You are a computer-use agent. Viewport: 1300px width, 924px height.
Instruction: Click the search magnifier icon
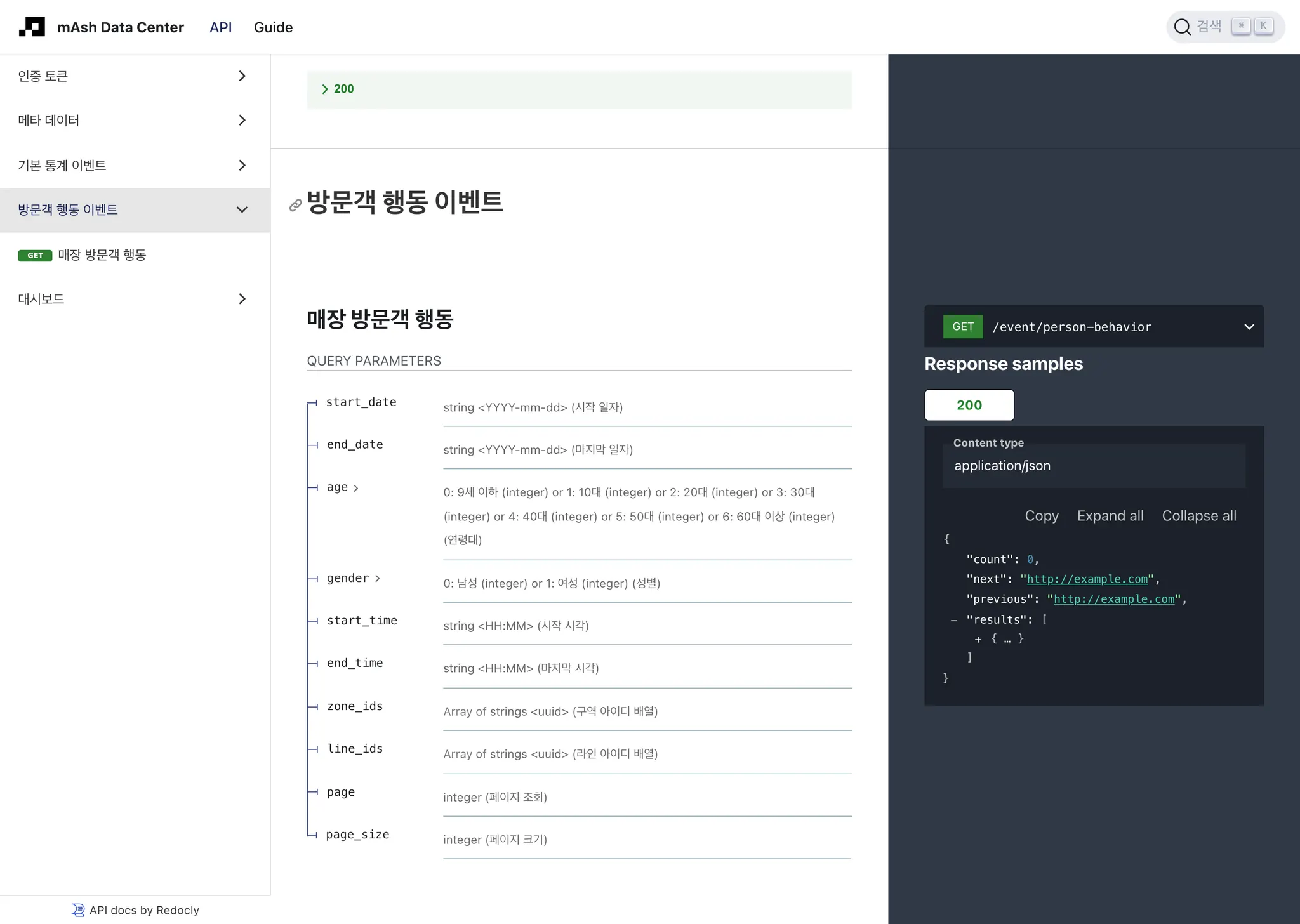pos(1181,27)
